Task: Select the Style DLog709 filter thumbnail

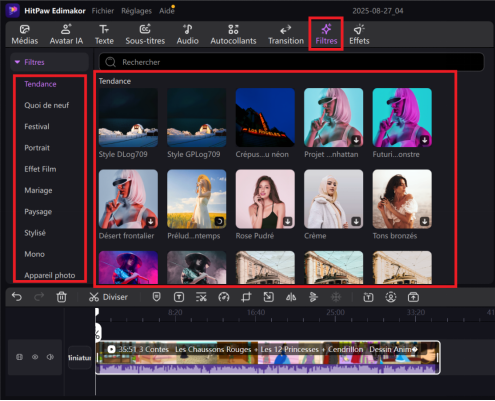Action: [x=128, y=117]
